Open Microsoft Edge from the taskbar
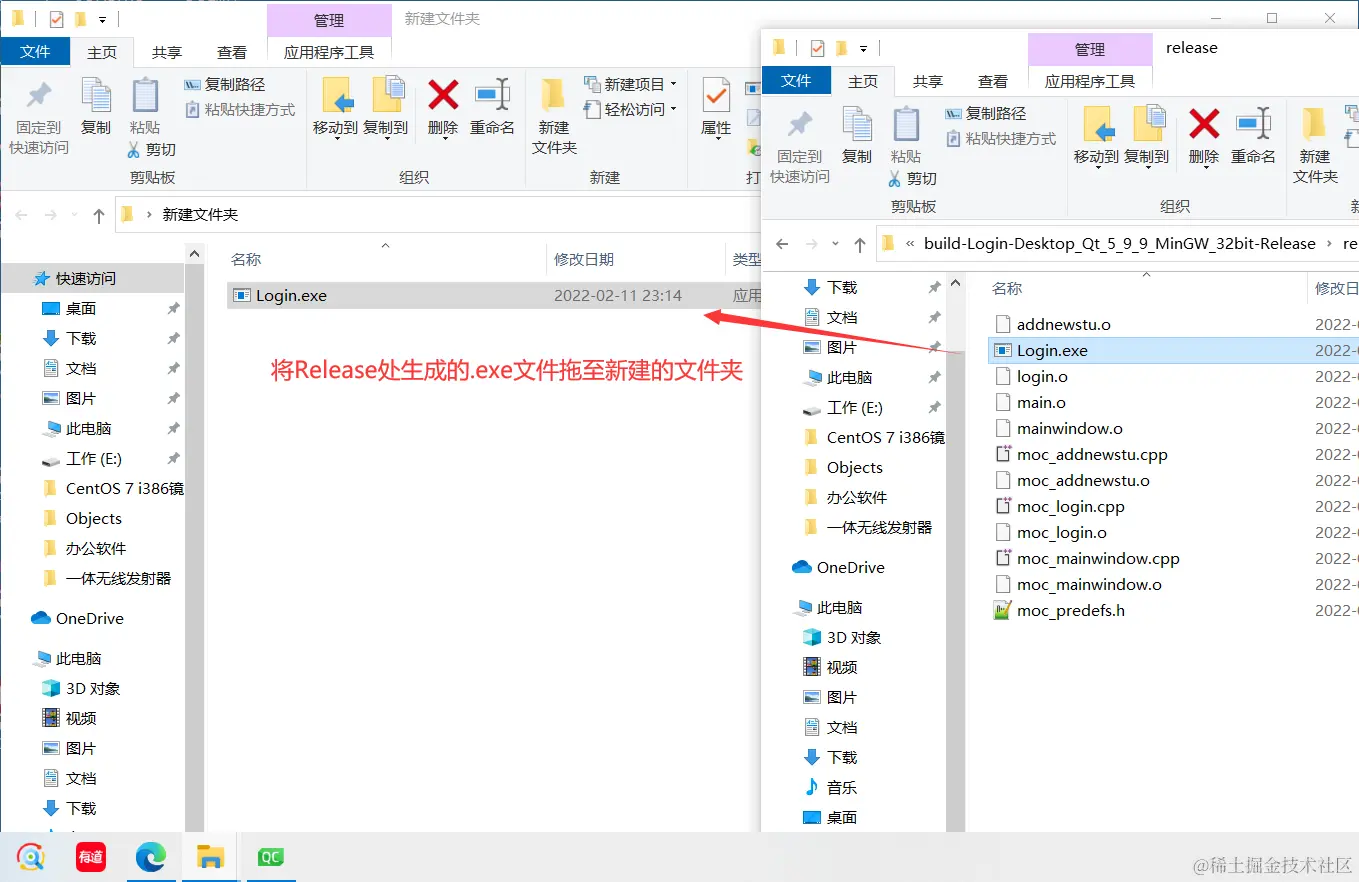 click(150, 857)
